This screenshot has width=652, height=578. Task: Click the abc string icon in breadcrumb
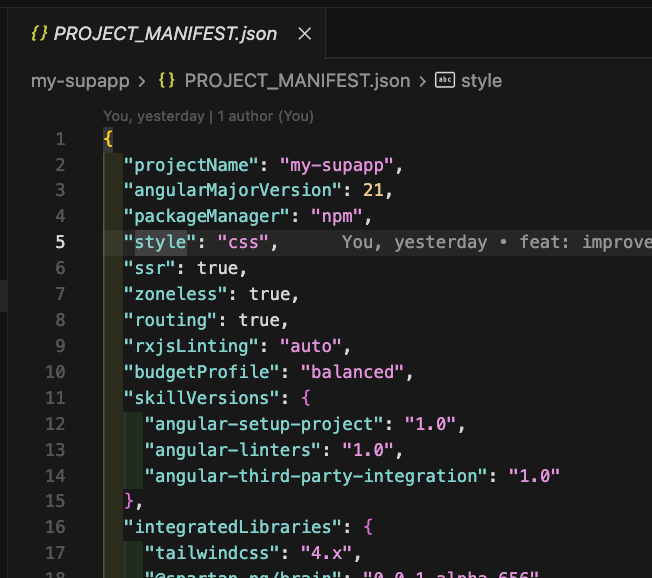(445, 80)
